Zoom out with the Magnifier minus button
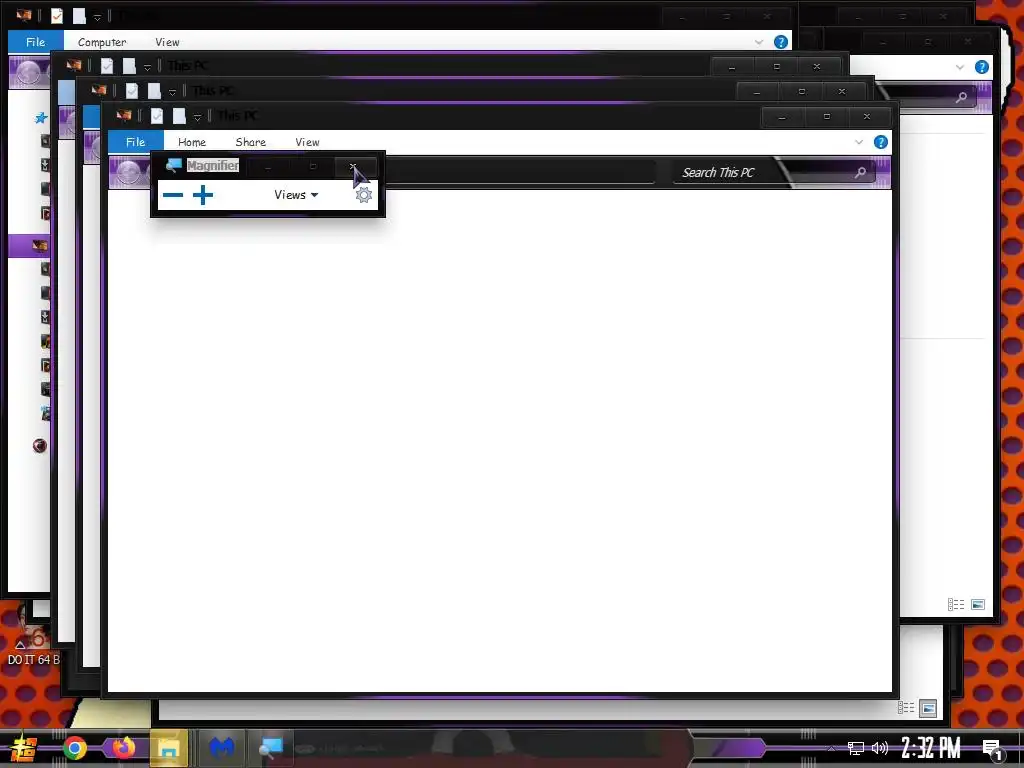 (172, 195)
